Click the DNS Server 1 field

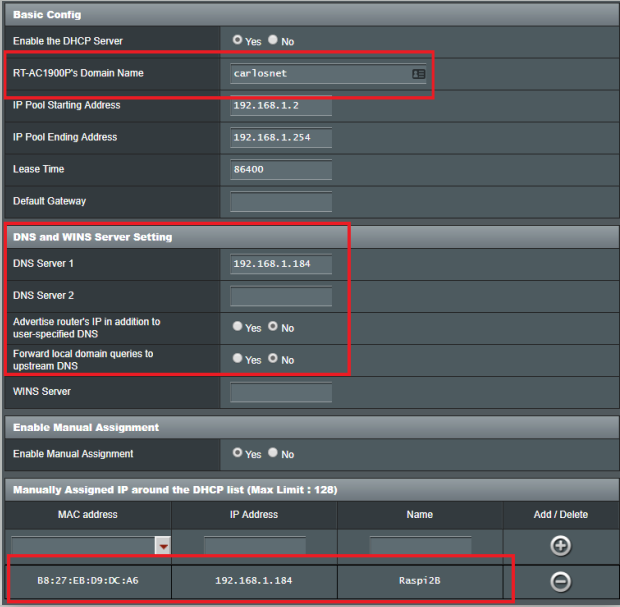click(281, 264)
